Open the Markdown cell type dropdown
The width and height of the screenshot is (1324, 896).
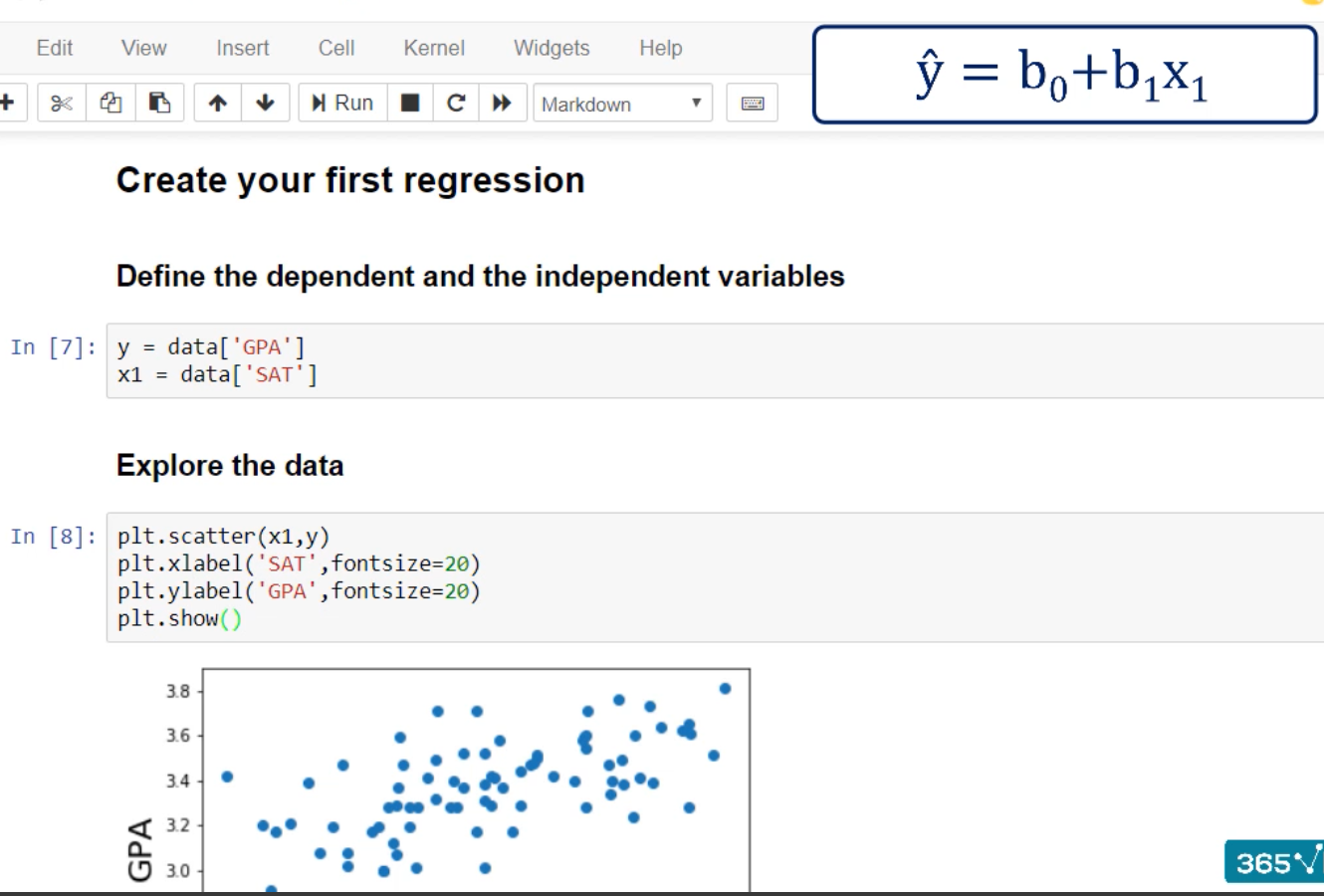click(622, 104)
